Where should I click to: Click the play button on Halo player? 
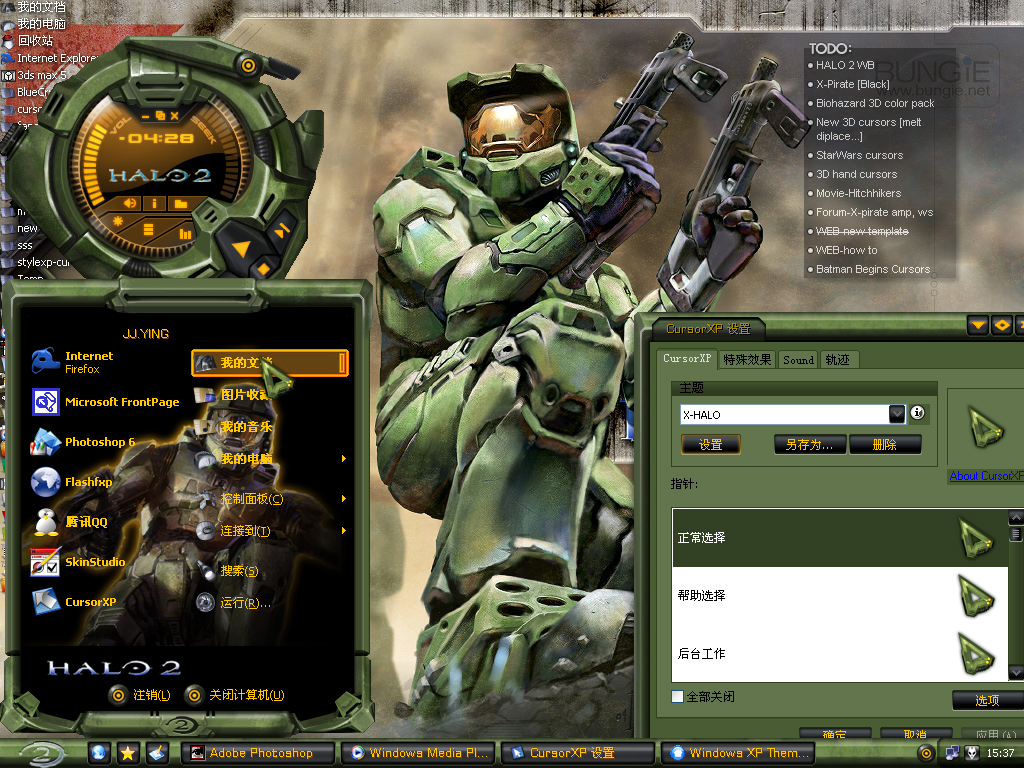click(240, 248)
